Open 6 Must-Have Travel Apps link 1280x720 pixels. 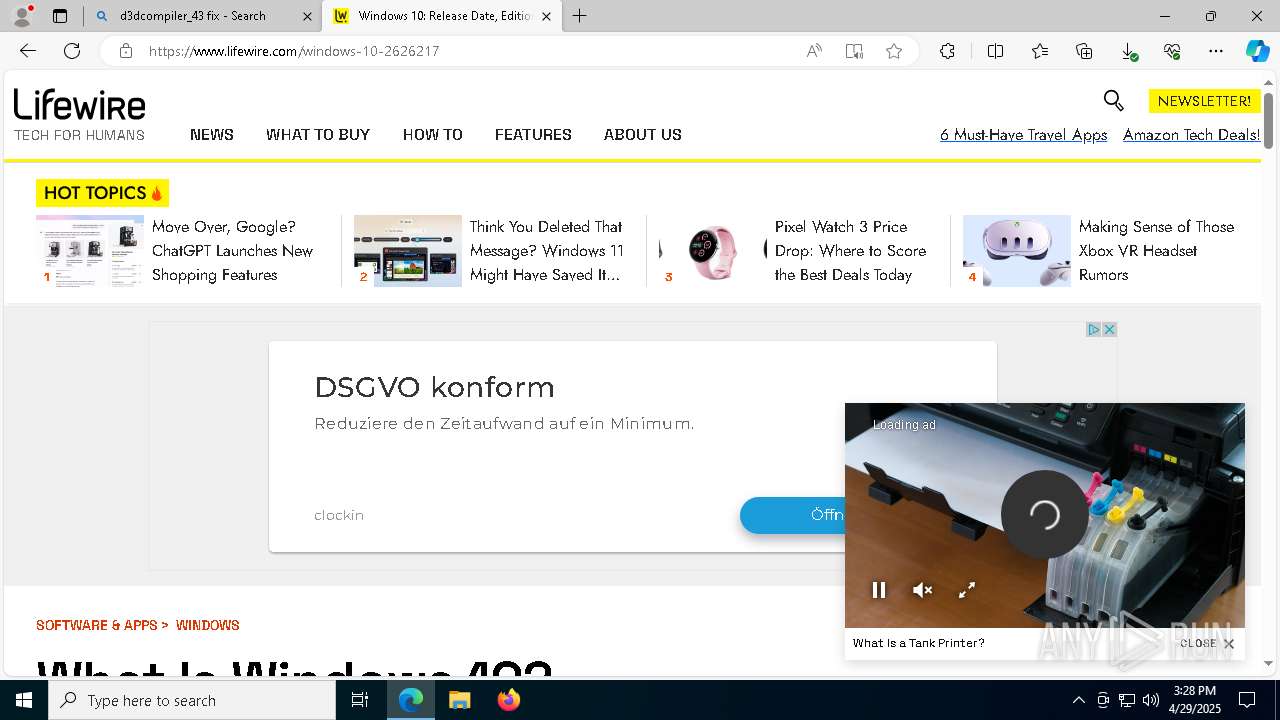[x=1023, y=135]
